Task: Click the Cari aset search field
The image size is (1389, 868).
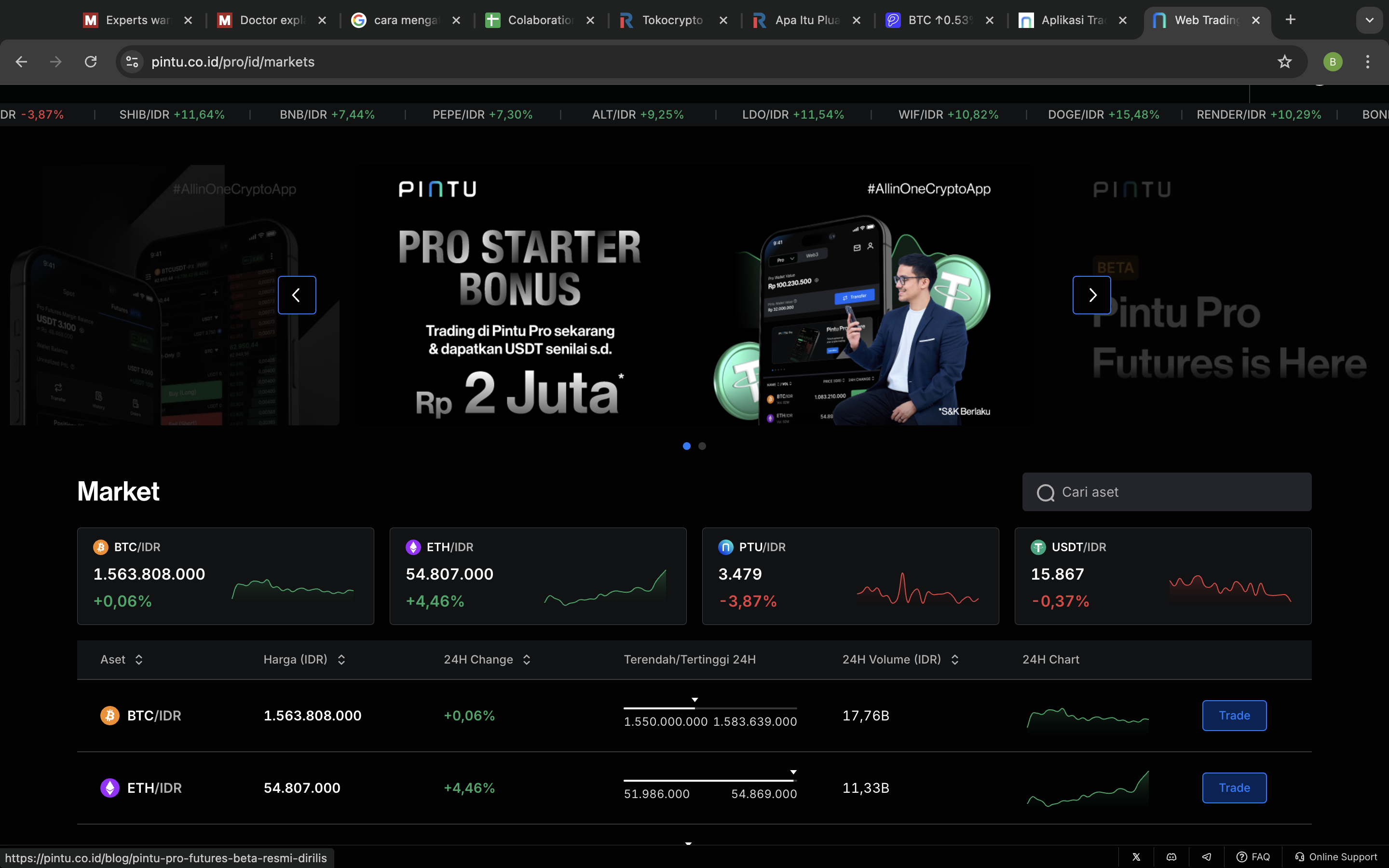Action: 1165,492
